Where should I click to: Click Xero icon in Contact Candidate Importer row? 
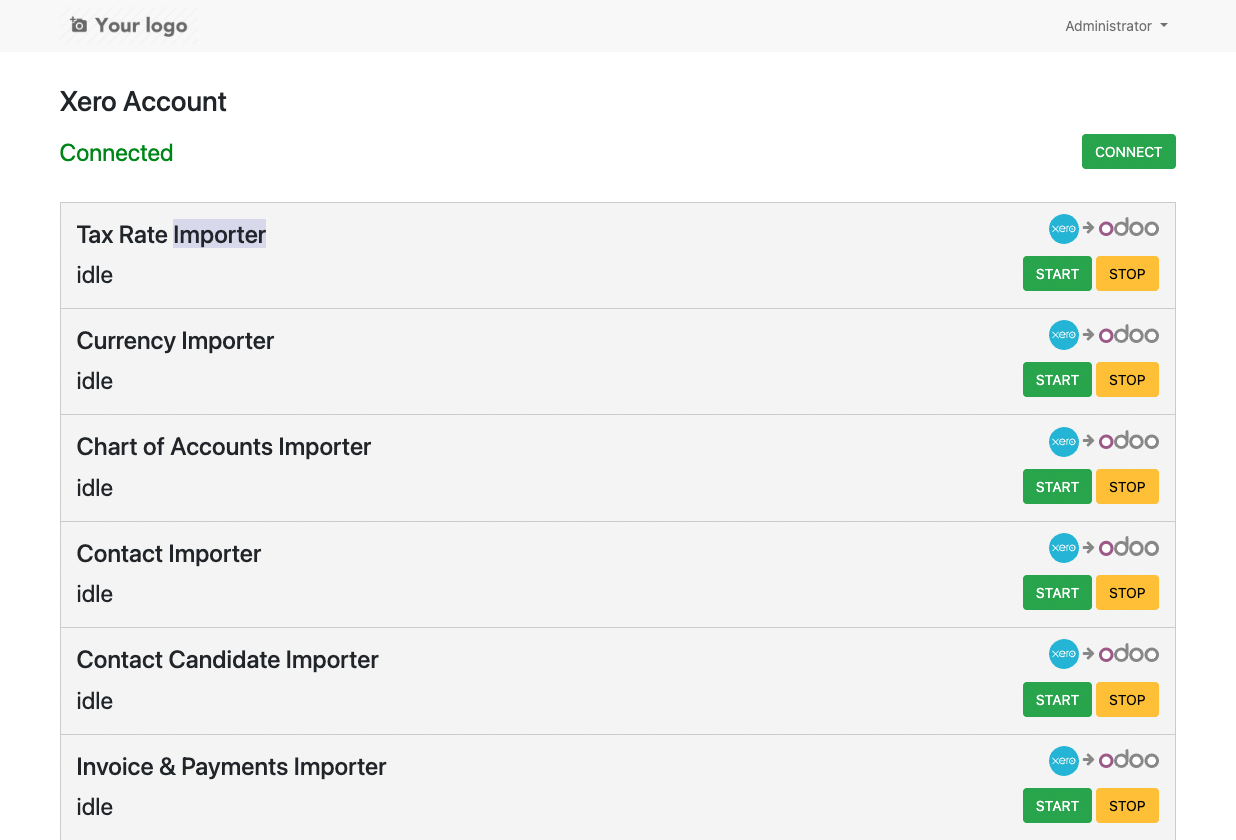[1064, 654]
